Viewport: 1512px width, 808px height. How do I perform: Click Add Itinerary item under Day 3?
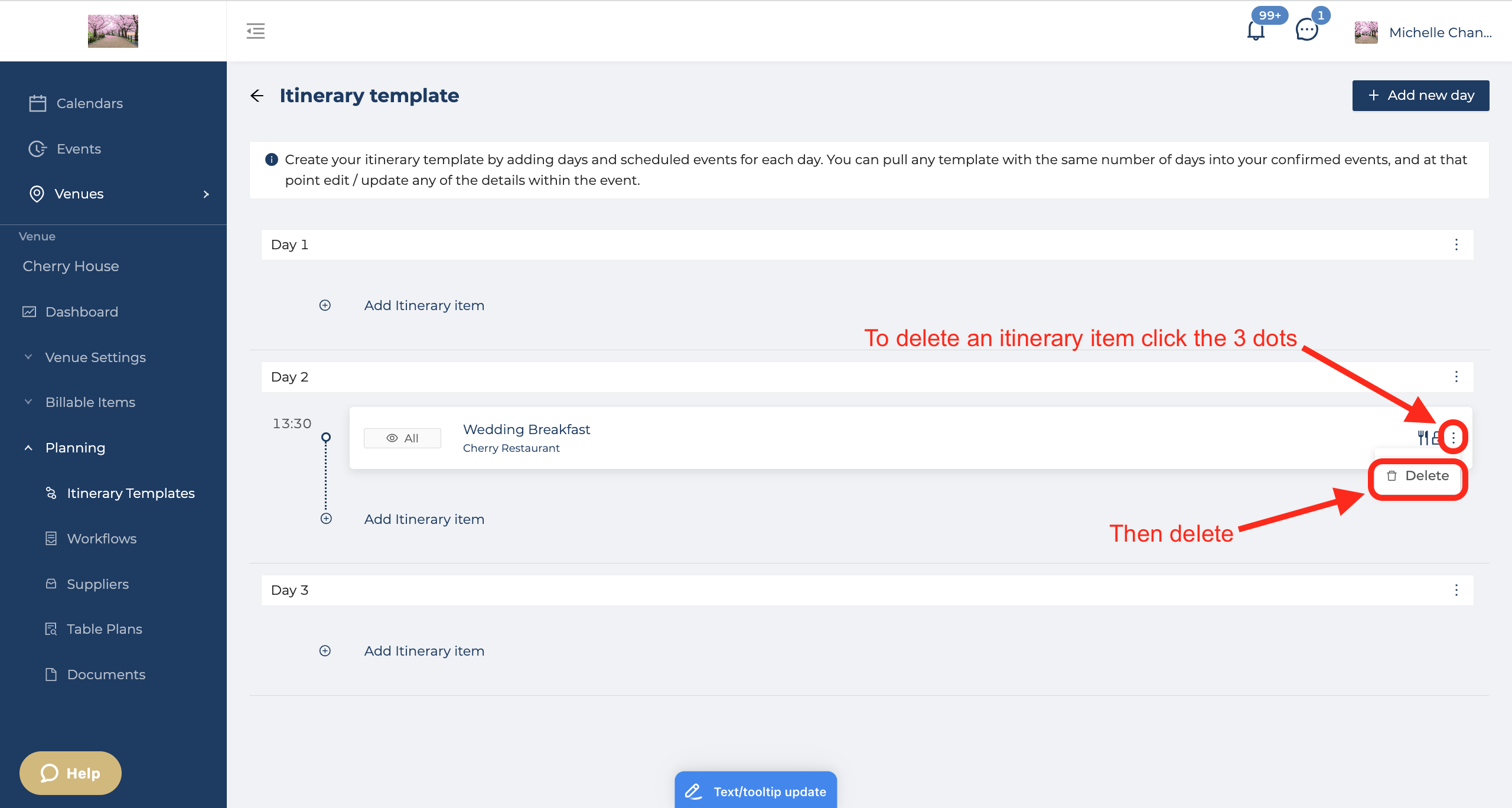point(424,651)
